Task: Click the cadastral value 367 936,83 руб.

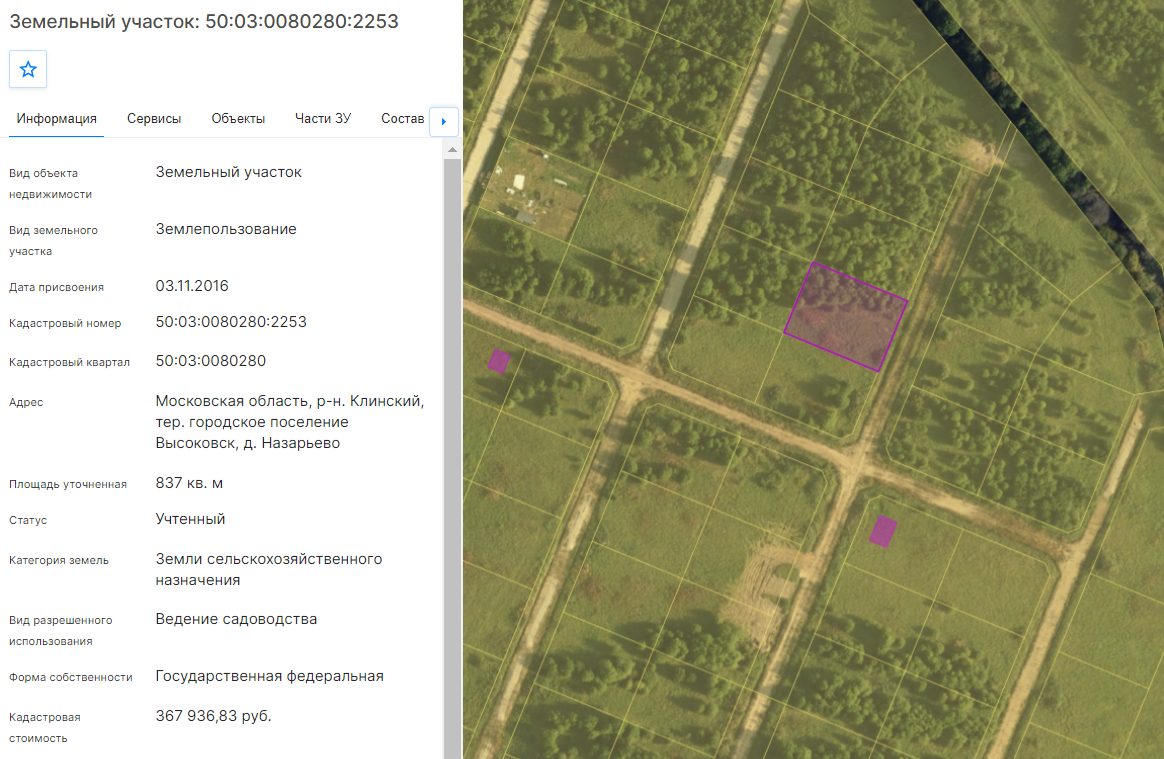Action: 214,716
